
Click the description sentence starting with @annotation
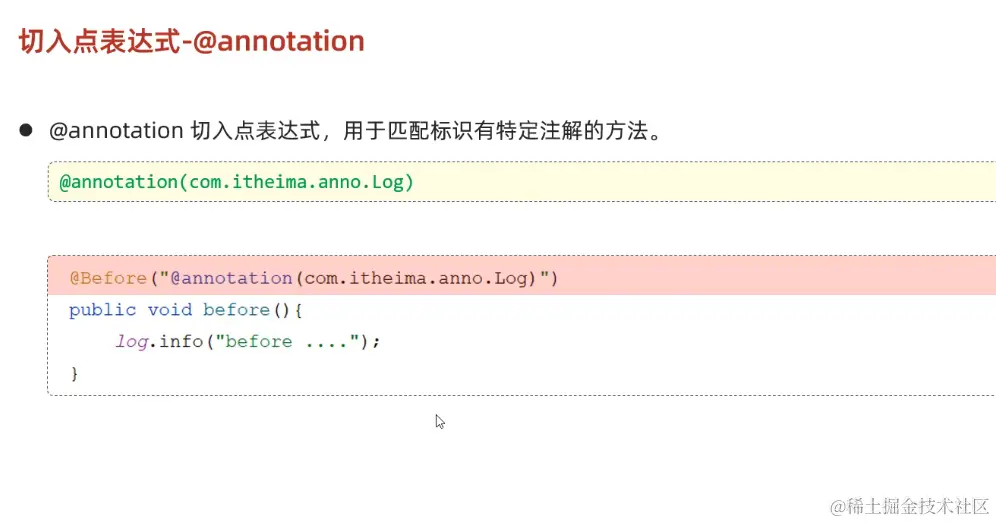(357, 131)
